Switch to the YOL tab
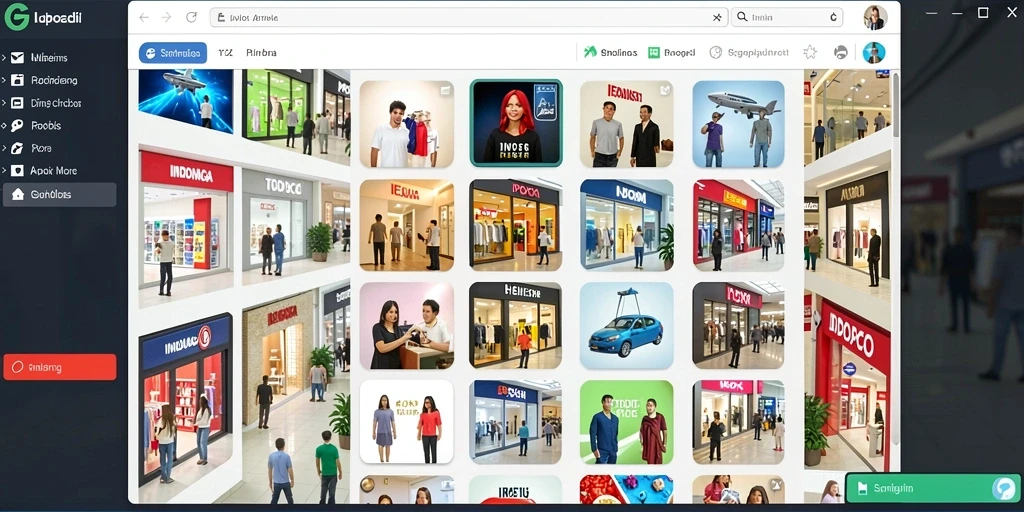The image size is (1024, 512). 225,53
